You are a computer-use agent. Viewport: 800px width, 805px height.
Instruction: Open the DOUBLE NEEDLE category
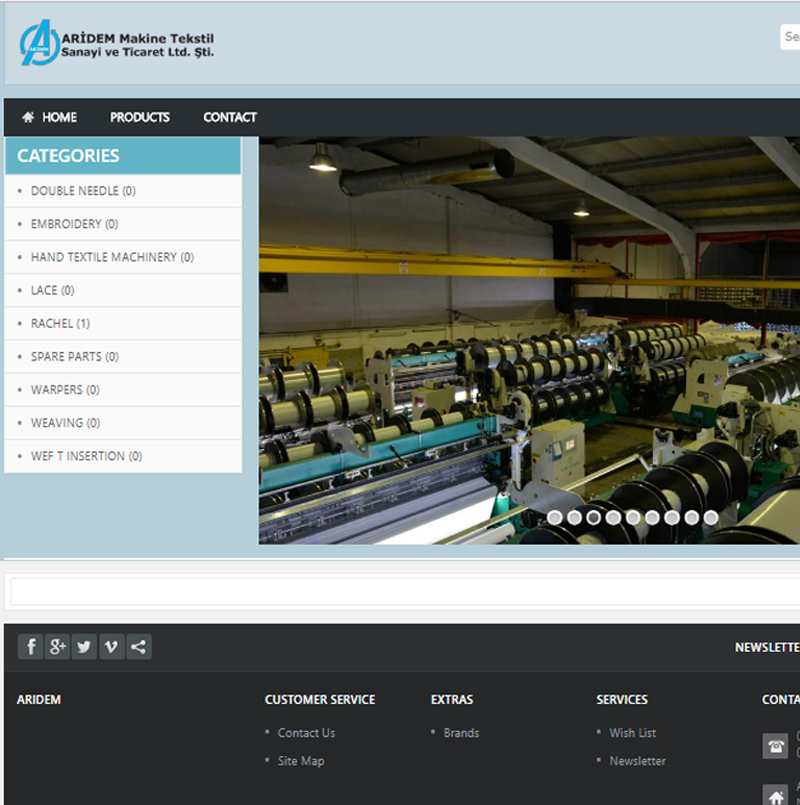coord(83,191)
